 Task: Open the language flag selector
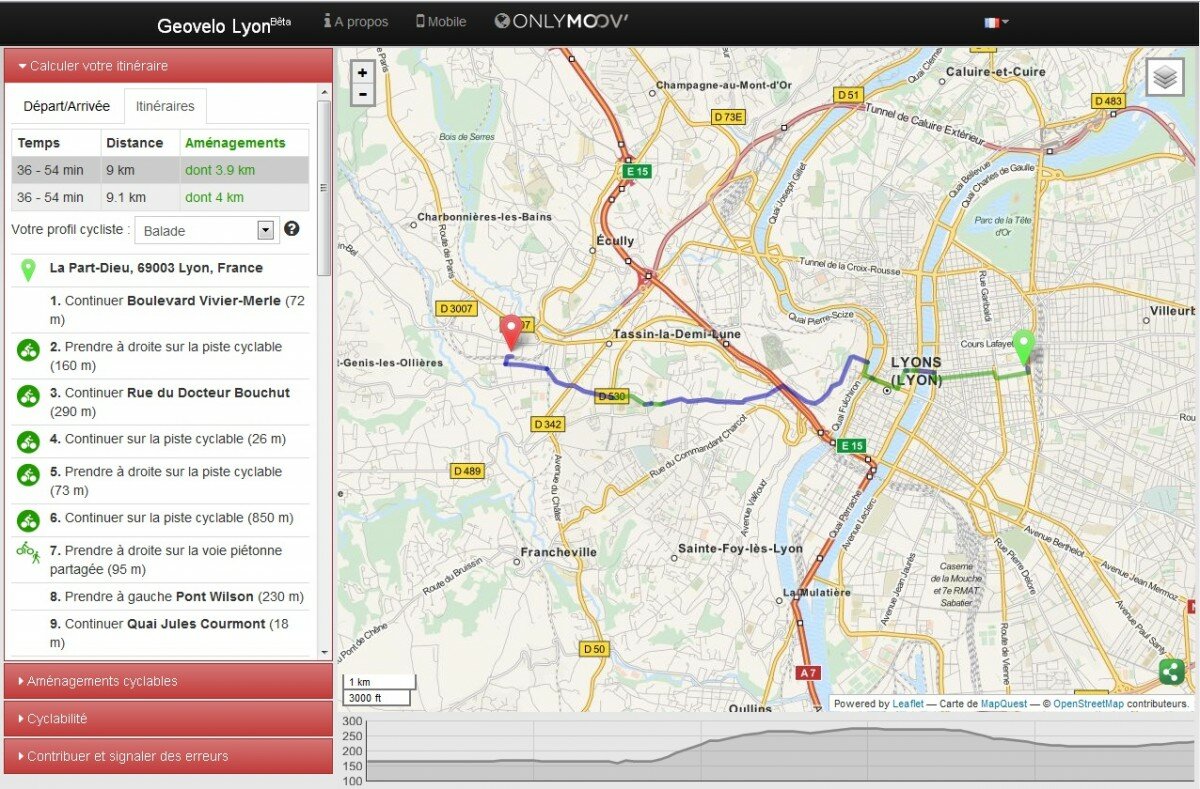tap(996, 22)
